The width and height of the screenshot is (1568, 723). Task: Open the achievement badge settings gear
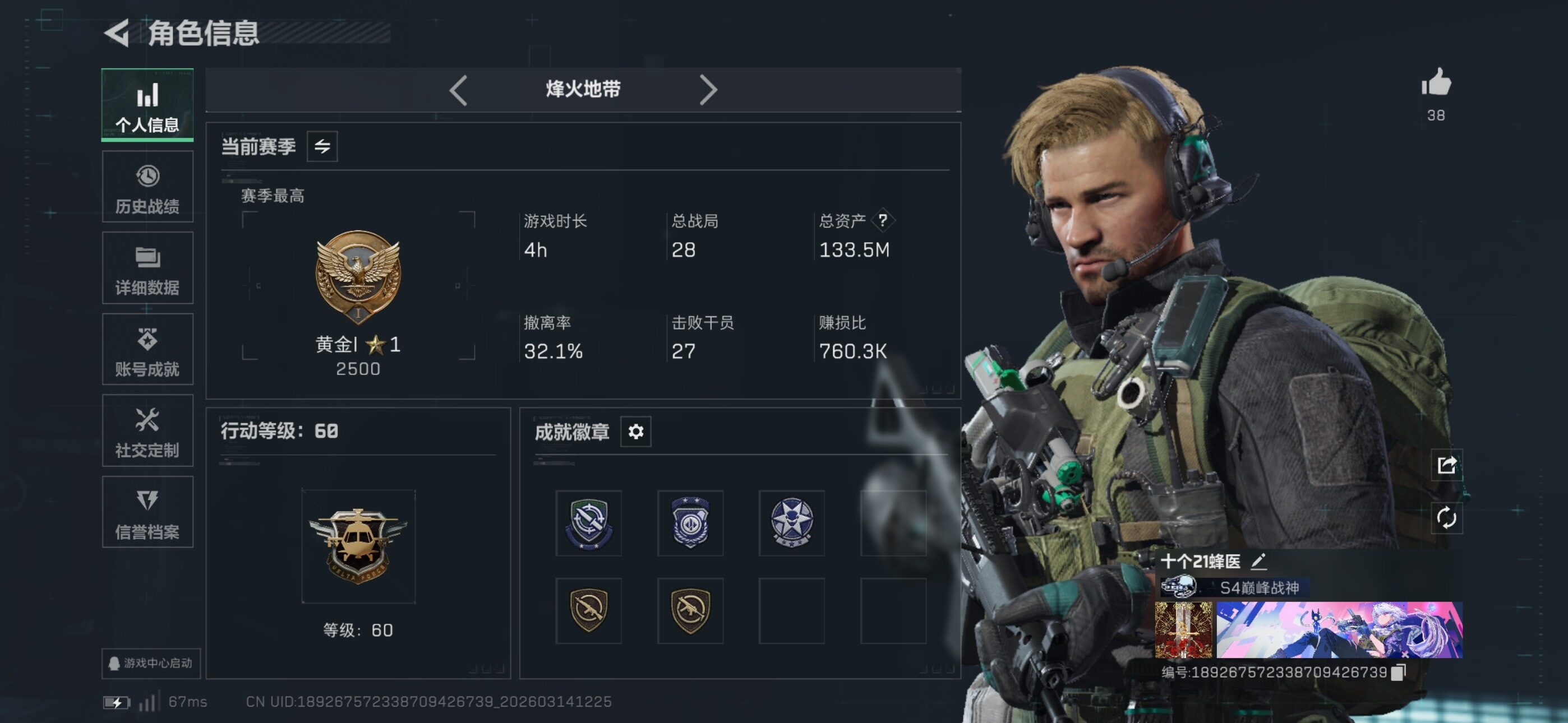click(635, 432)
